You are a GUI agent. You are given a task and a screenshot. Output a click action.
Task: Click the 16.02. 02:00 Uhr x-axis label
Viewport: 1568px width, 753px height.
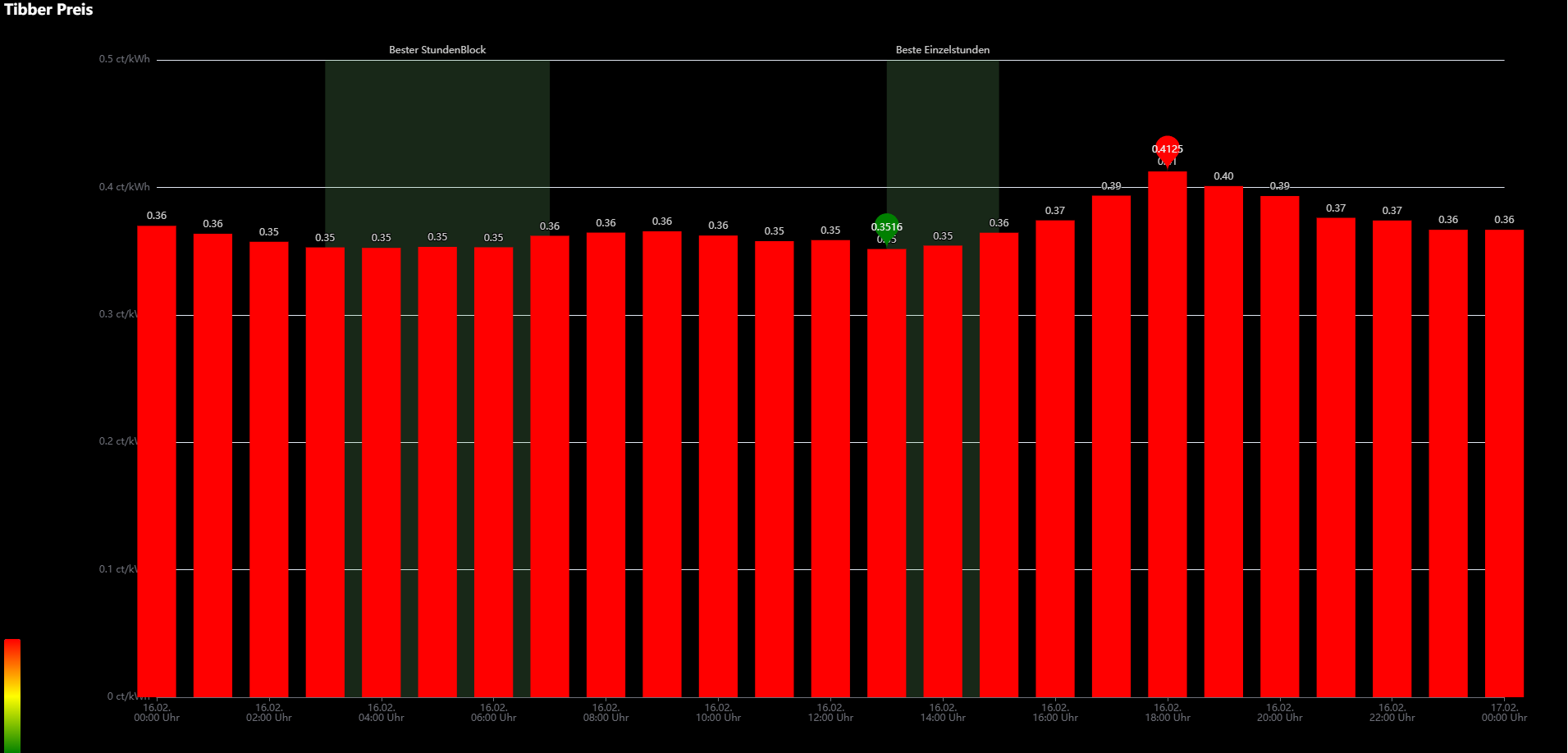pos(269,712)
